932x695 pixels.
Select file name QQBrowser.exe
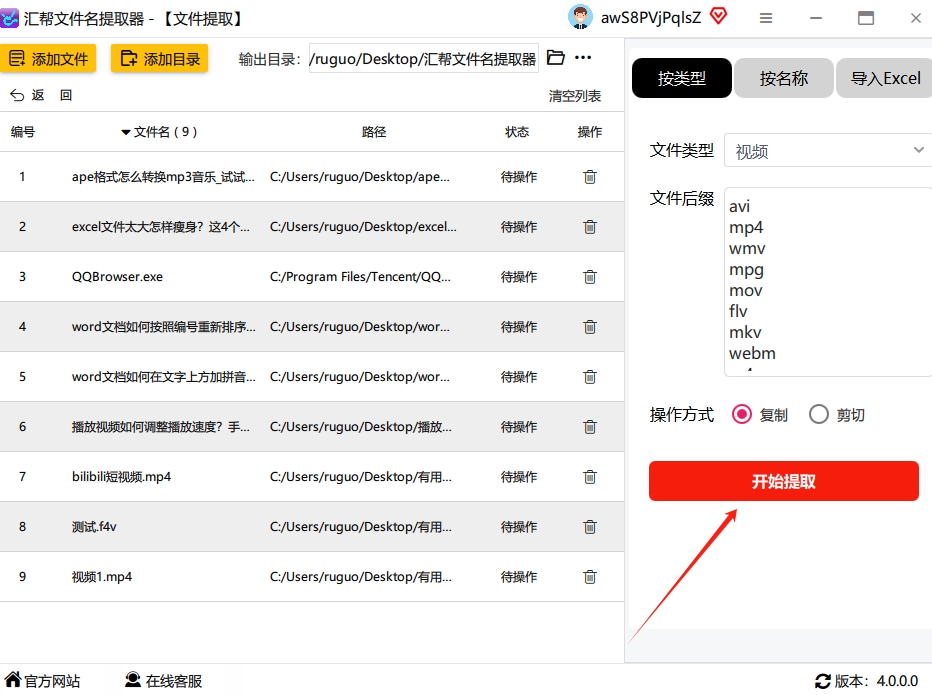pyautogui.click(x=117, y=276)
